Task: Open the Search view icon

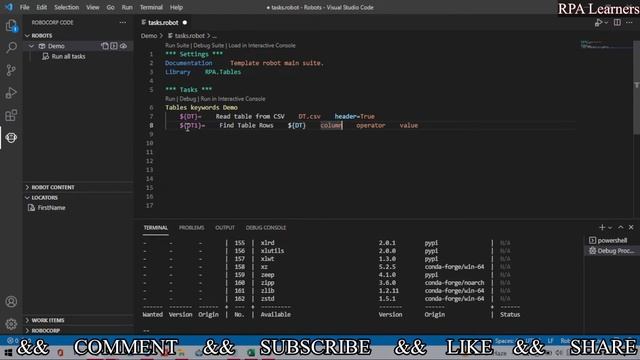Action: coord(11,48)
